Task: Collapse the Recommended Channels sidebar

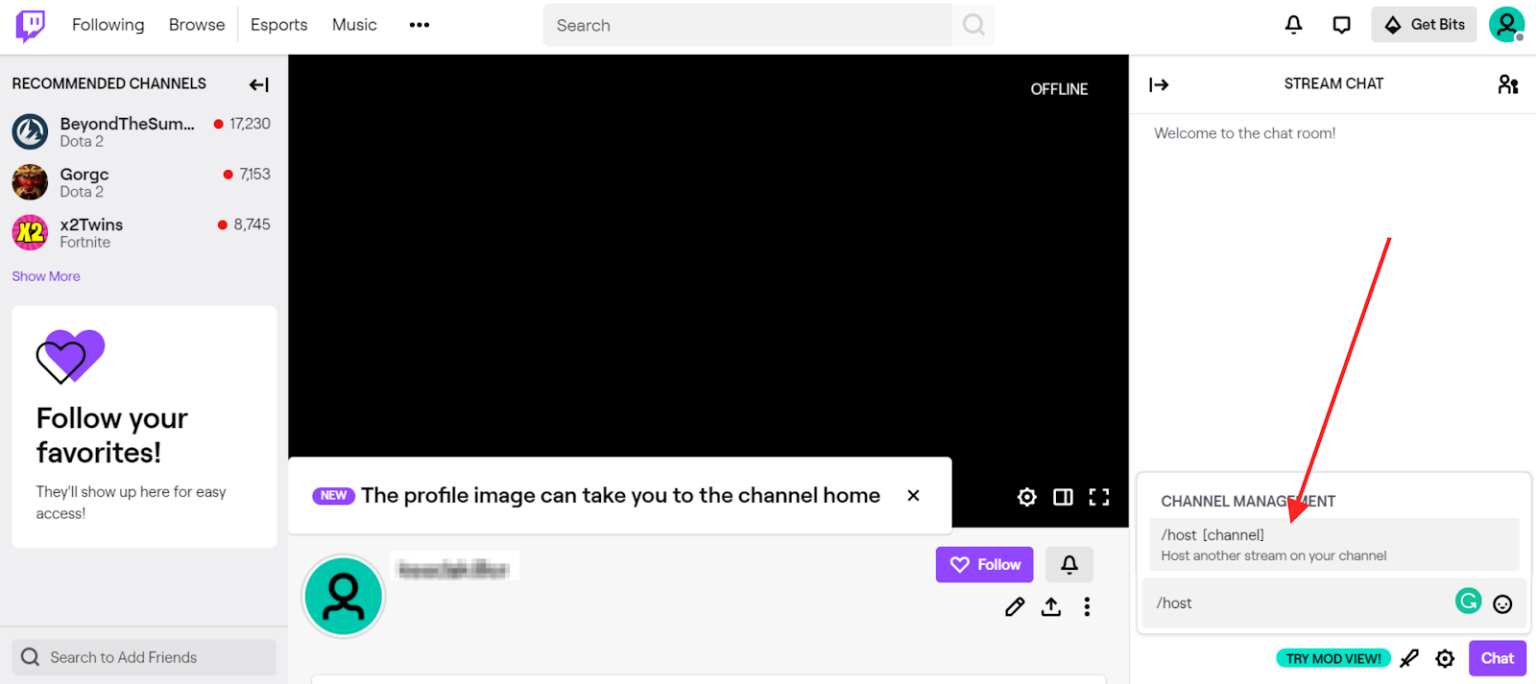Action: [259, 85]
